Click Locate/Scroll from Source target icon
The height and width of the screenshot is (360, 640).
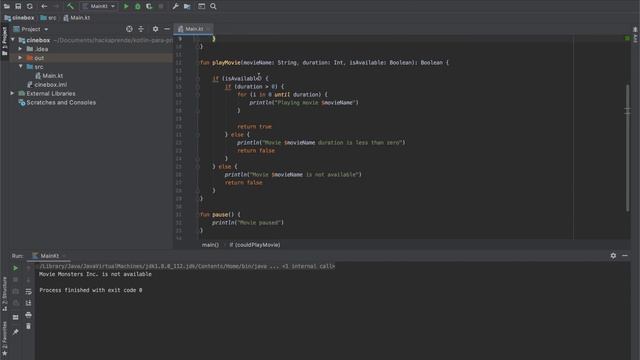[129, 29]
